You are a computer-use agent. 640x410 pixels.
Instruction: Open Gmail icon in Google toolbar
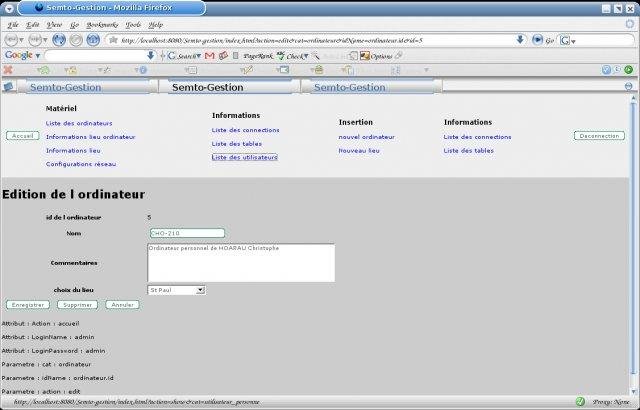(x=209, y=56)
